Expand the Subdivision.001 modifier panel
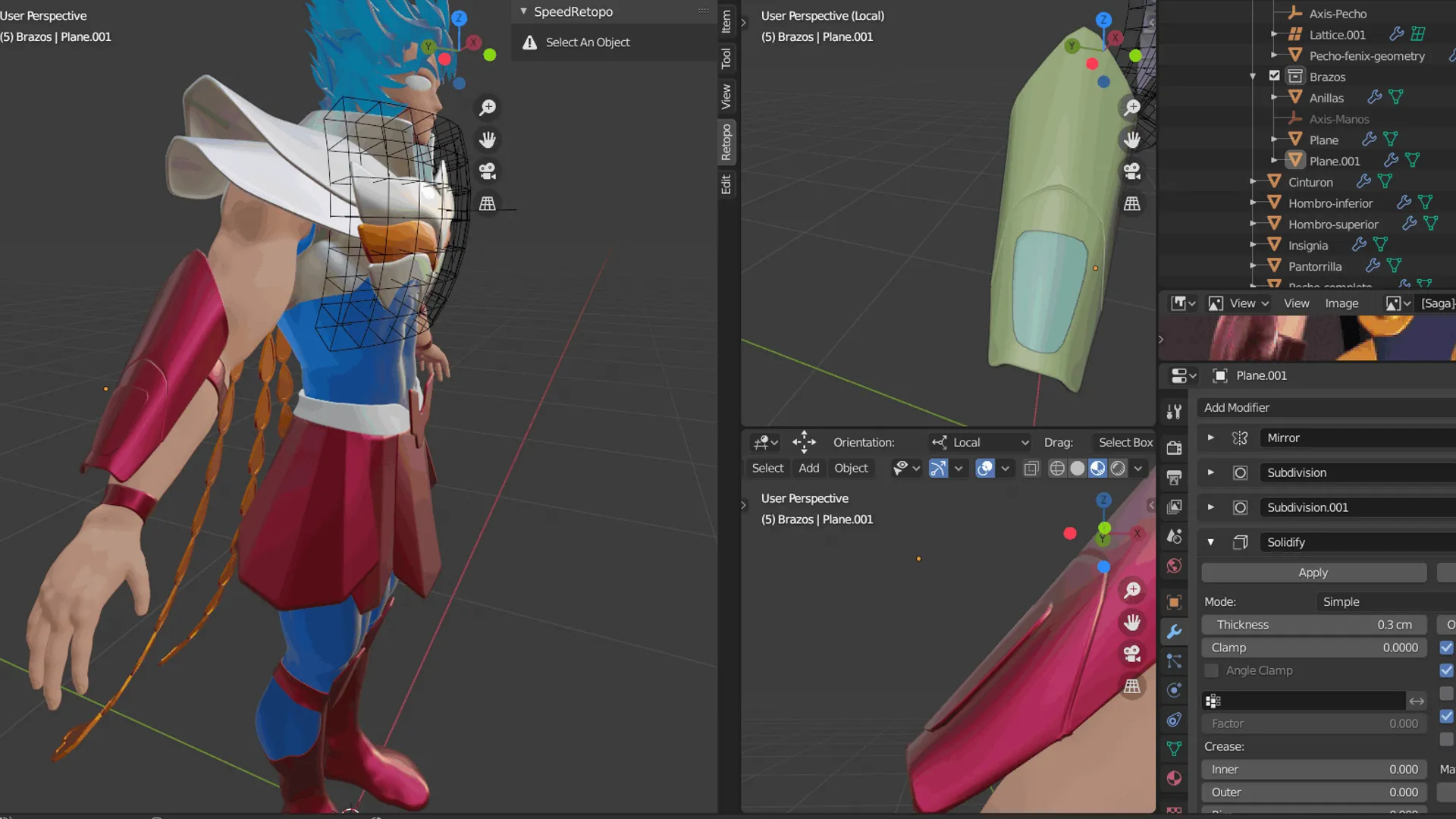The image size is (1456, 819). click(x=1210, y=507)
